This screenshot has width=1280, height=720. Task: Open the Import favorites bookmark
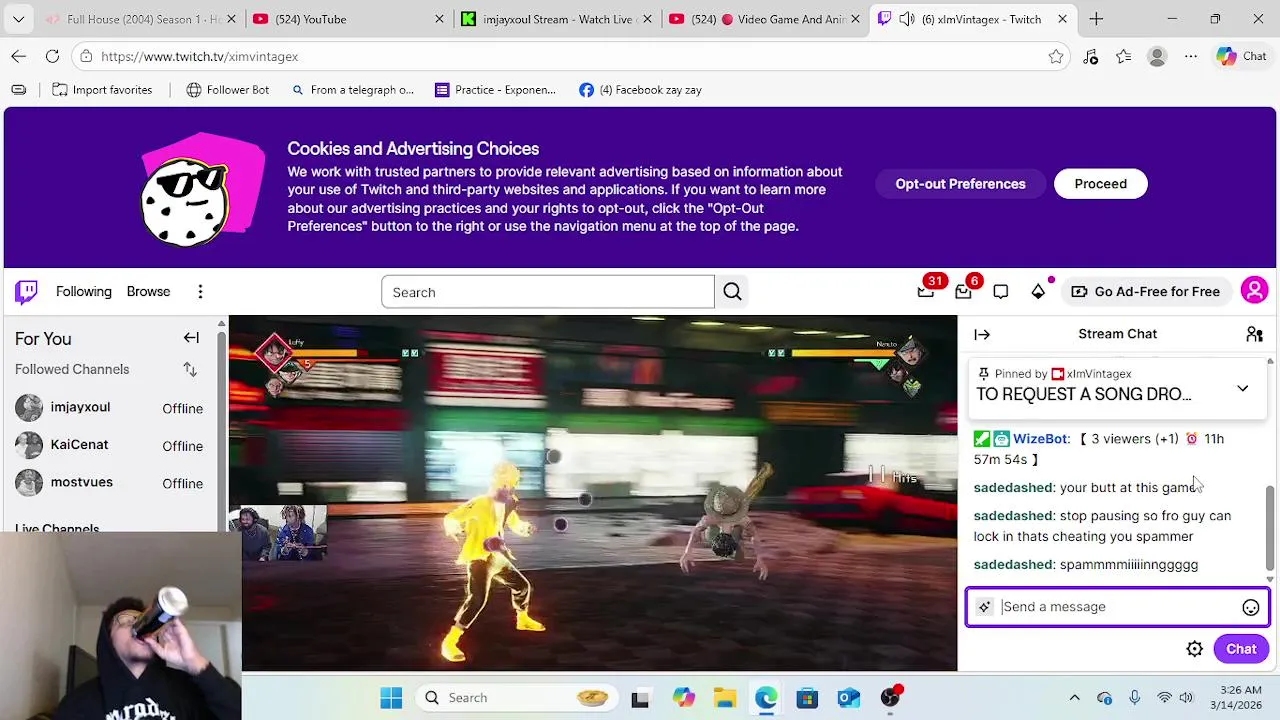[102, 90]
